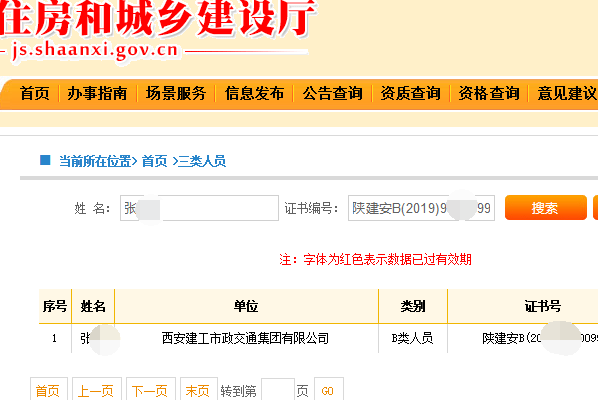Select the 西安建工市政交通集团有限公司 cell
This screenshot has height=400, width=598.
point(245,339)
